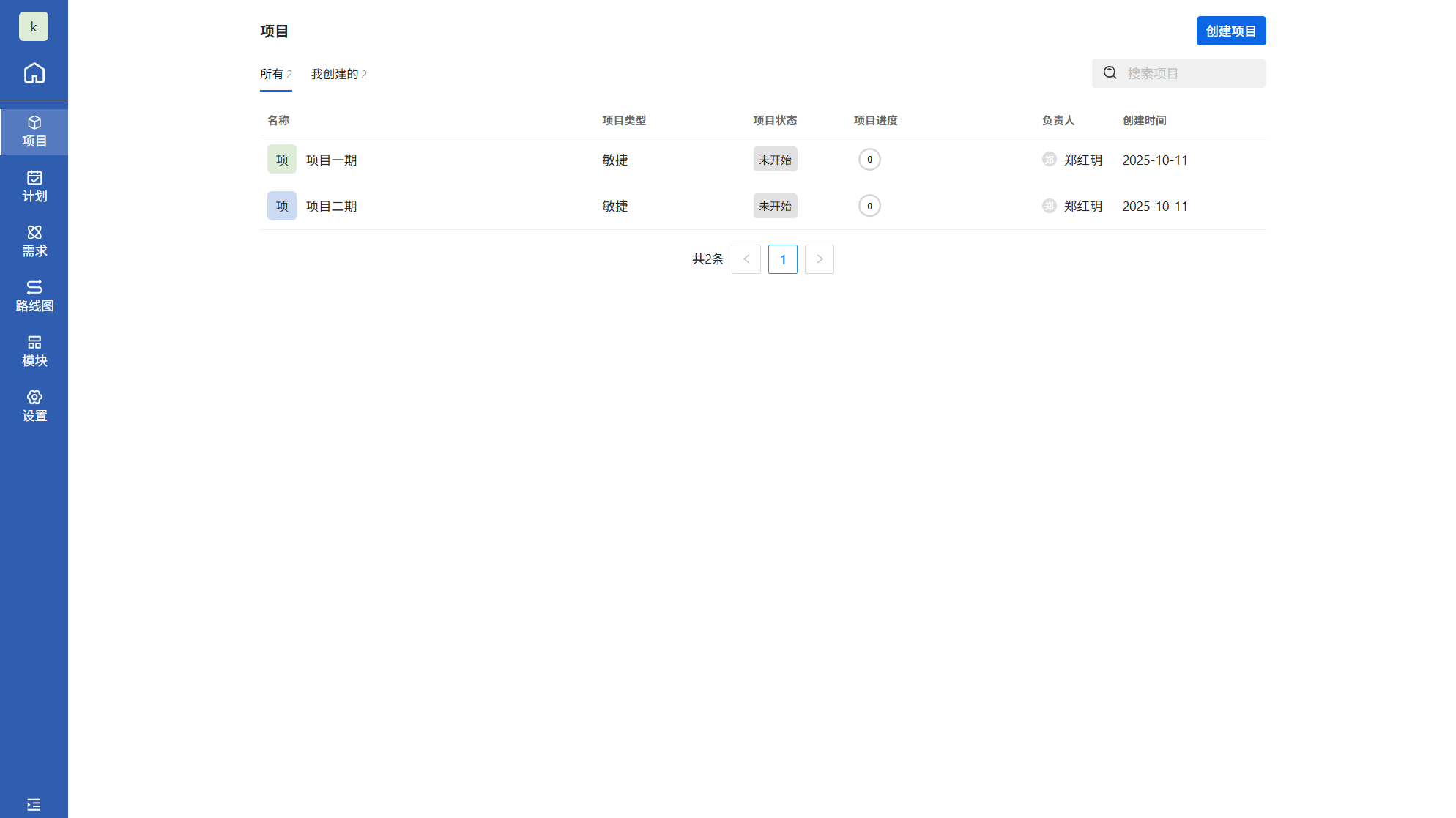Click the 'k' workspace avatar at the top

click(34, 27)
